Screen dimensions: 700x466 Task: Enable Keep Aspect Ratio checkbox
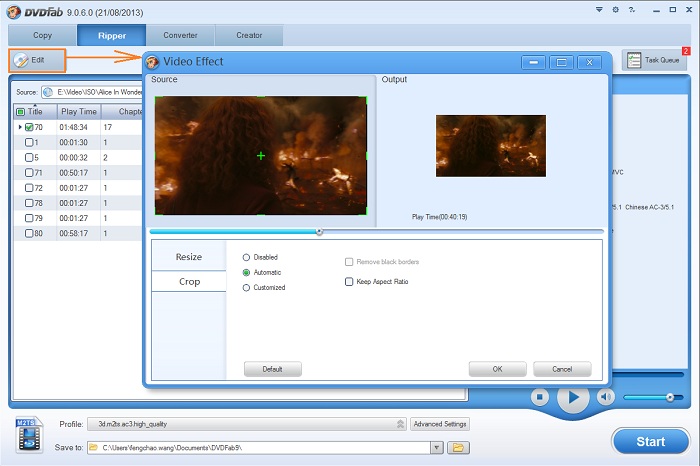coord(349,282)
